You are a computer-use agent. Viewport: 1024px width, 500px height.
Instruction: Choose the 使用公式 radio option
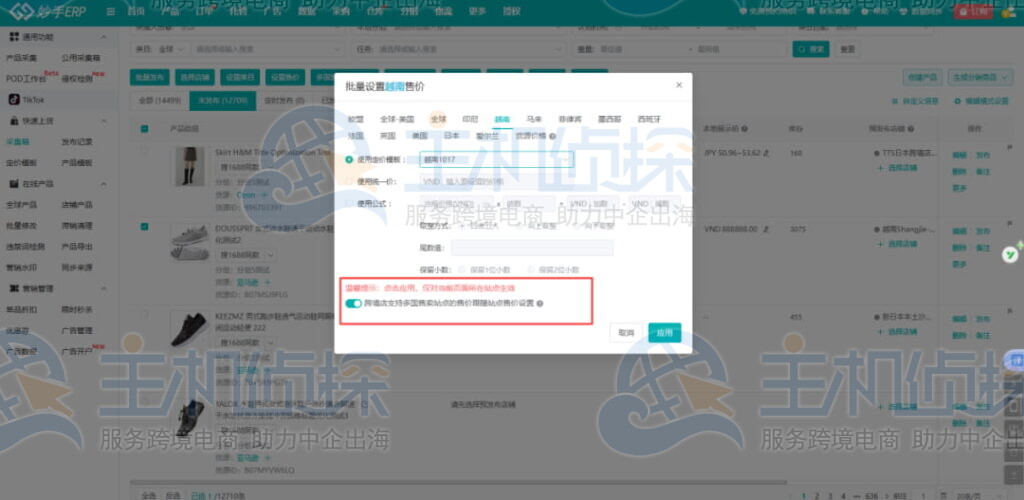point(349,203)
